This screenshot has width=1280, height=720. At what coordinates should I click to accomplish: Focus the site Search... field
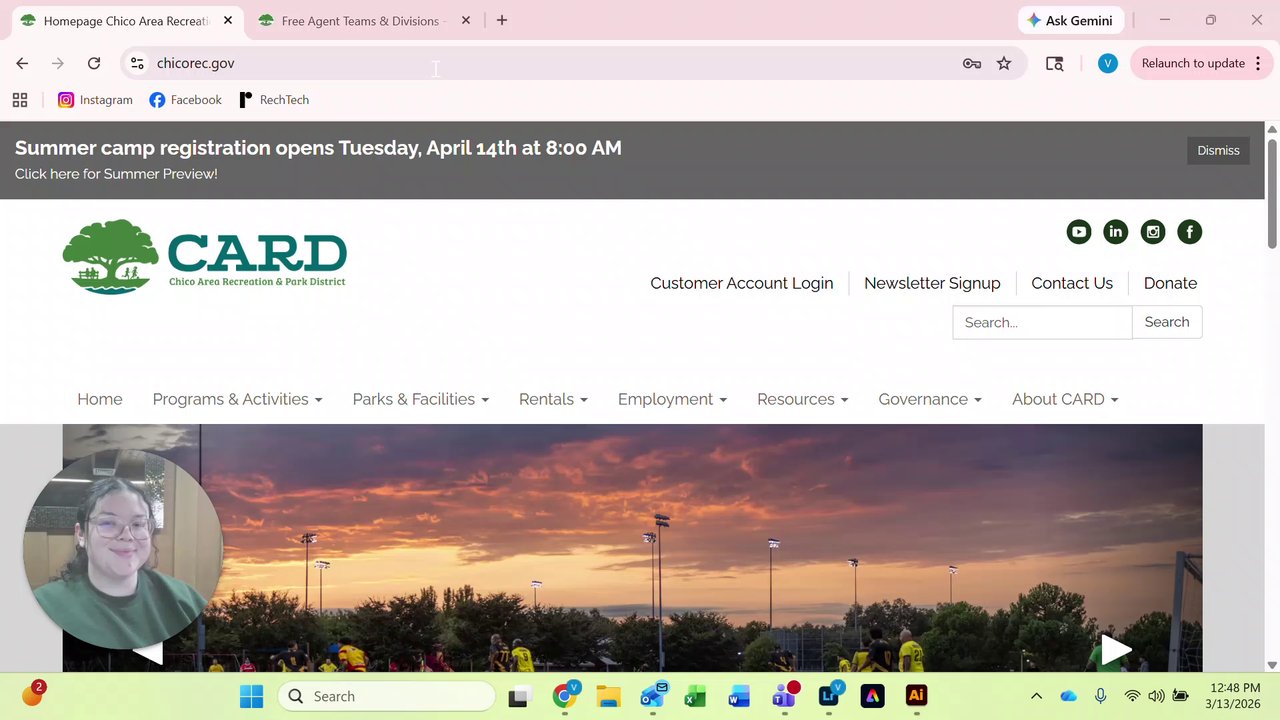[x=1042, y=322]
